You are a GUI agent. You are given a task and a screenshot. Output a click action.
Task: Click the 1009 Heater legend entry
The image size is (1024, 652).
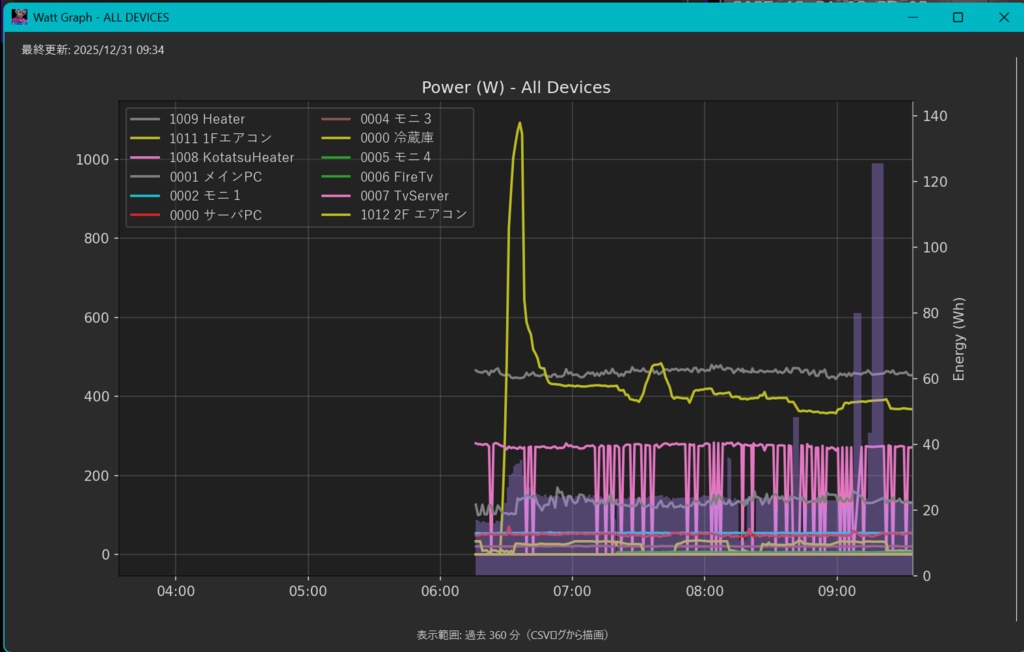coord(187,119)
